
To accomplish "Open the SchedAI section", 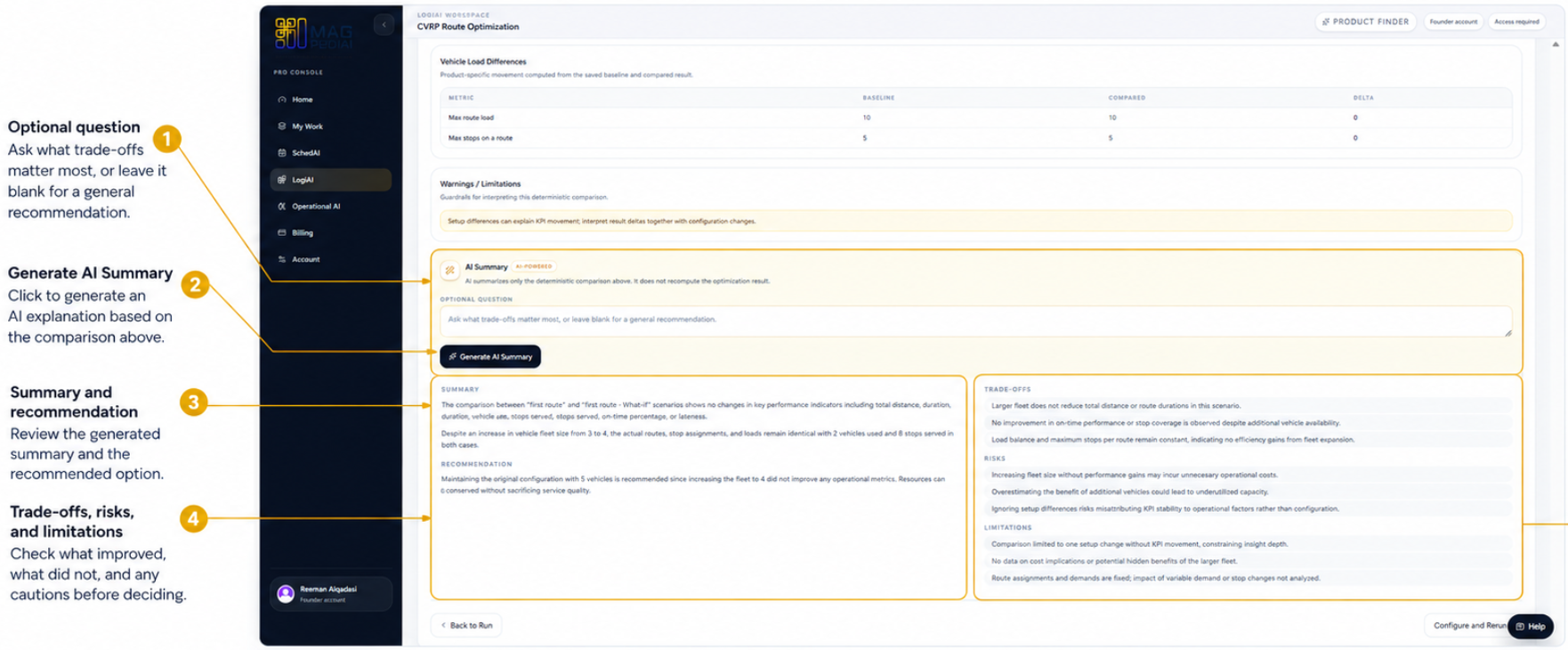I will 330,153.
